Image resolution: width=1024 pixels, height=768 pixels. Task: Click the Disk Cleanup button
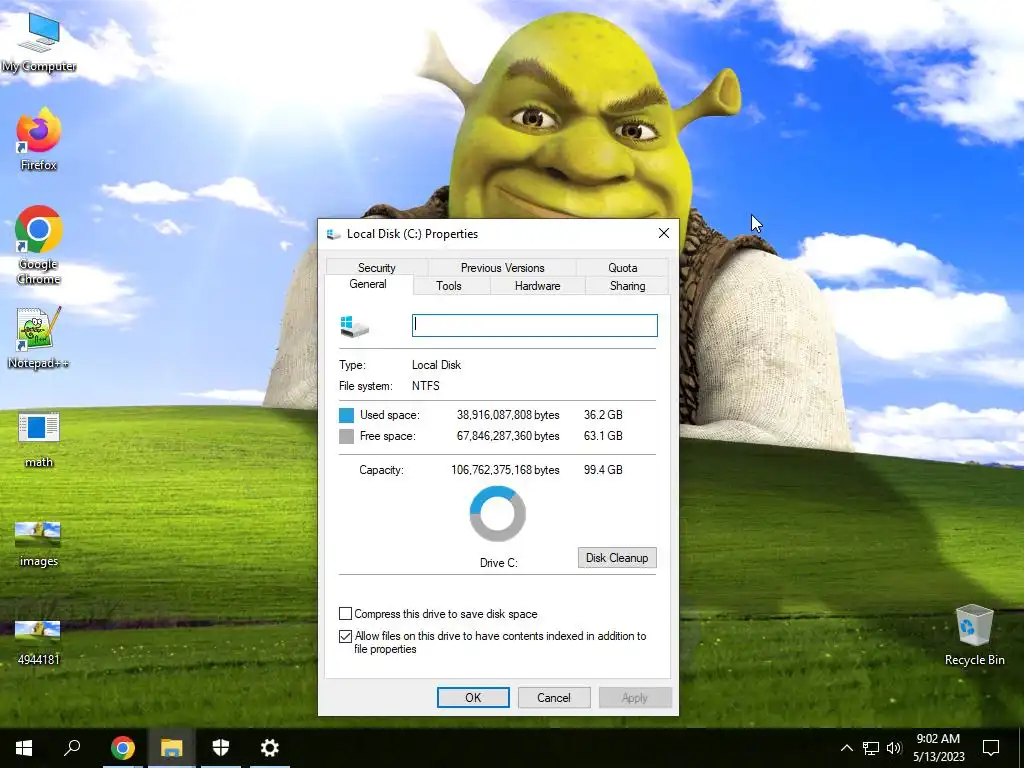tap(617, 558)
